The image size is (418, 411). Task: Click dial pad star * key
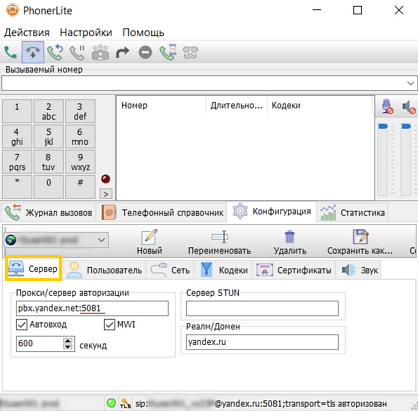click(17, 187)
